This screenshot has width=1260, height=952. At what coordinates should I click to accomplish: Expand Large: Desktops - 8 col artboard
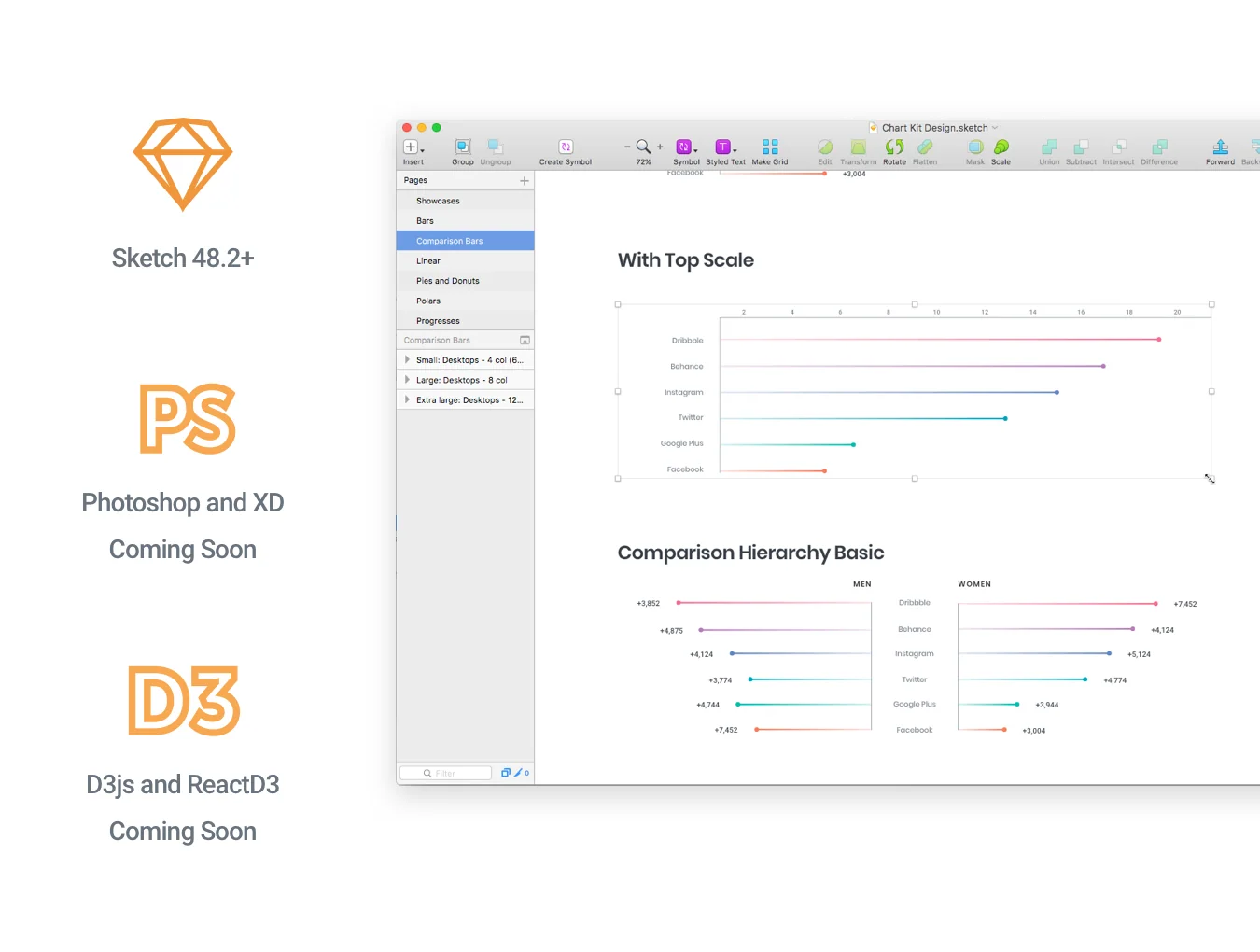[x=408, y=380]
